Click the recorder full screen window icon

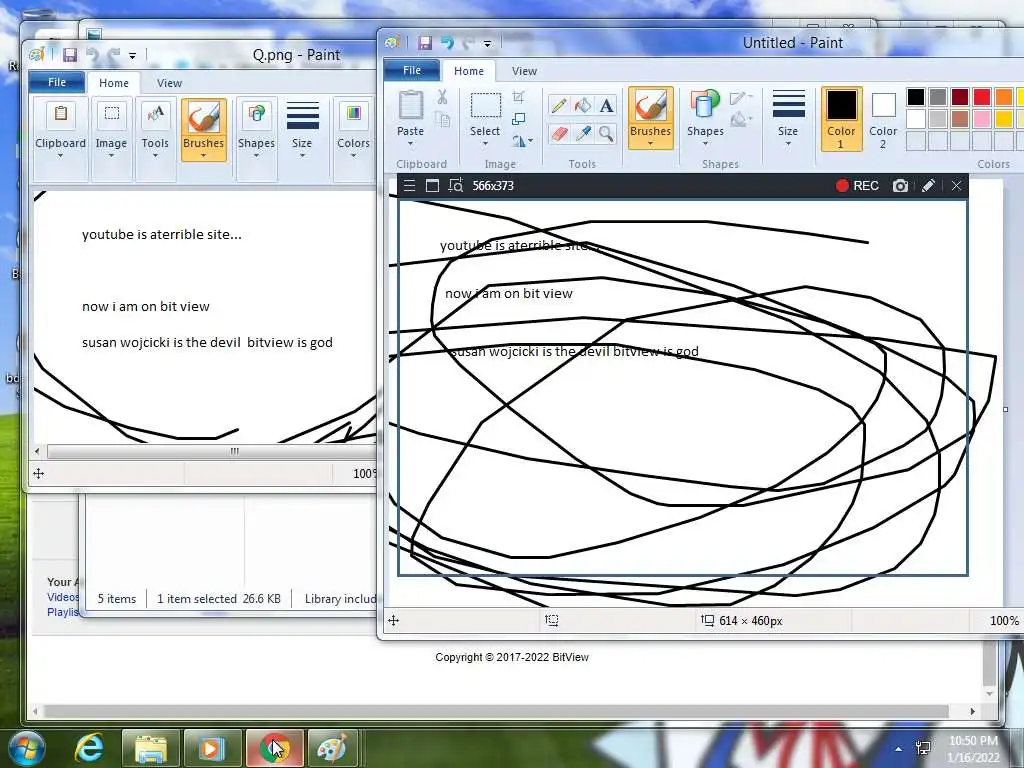click(432, 185)
